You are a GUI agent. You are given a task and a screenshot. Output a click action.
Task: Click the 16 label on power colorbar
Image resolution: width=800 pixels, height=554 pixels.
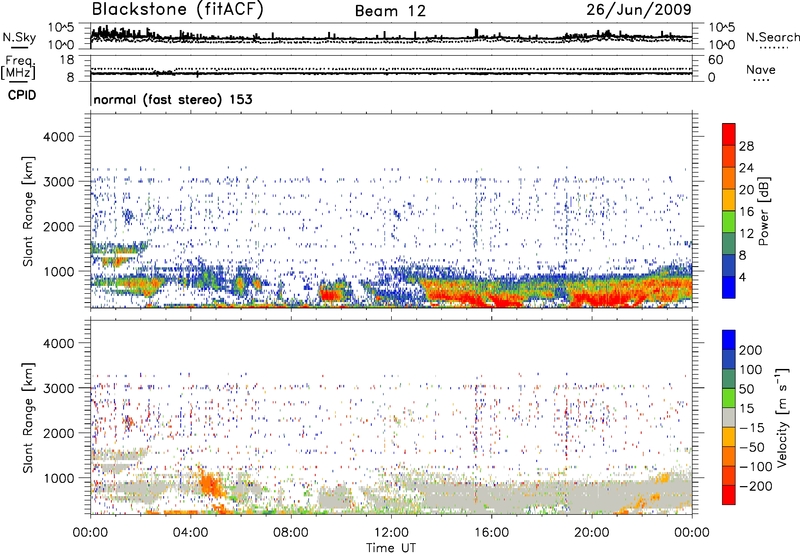pyautogui.click(x=746, y=212)
